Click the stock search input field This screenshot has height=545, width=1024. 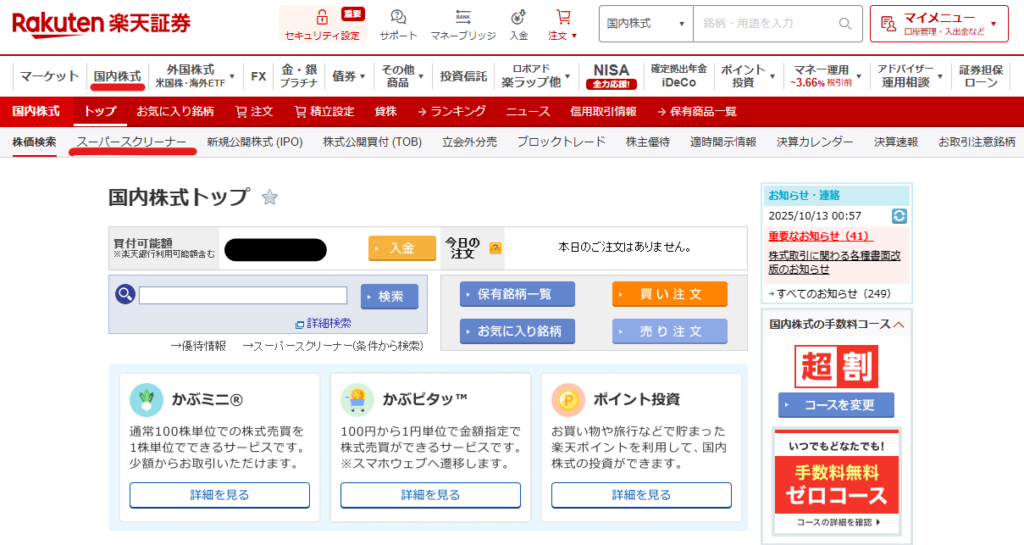click(243, 295)
